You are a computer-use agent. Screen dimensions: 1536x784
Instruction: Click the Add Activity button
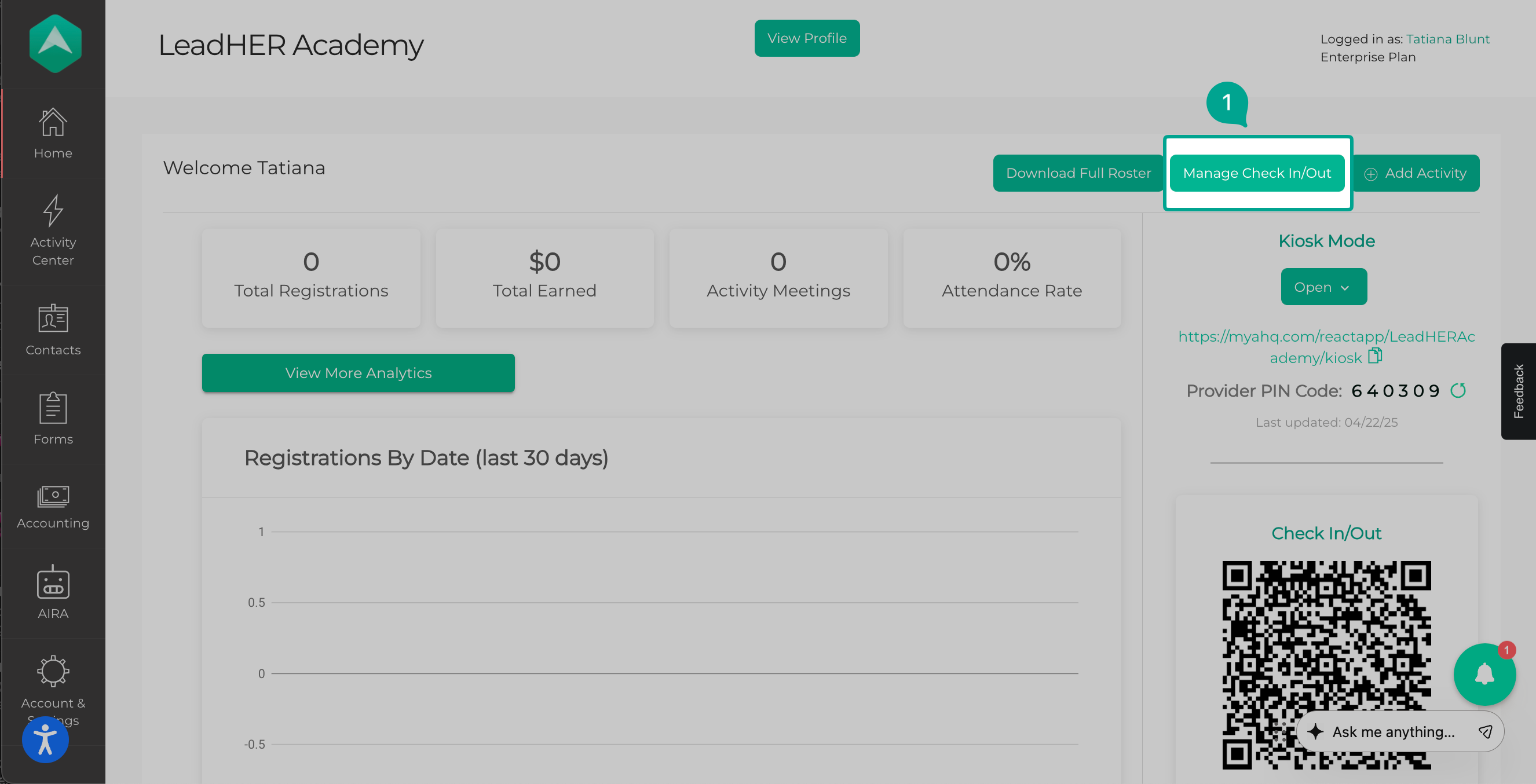coord(1416,173)
